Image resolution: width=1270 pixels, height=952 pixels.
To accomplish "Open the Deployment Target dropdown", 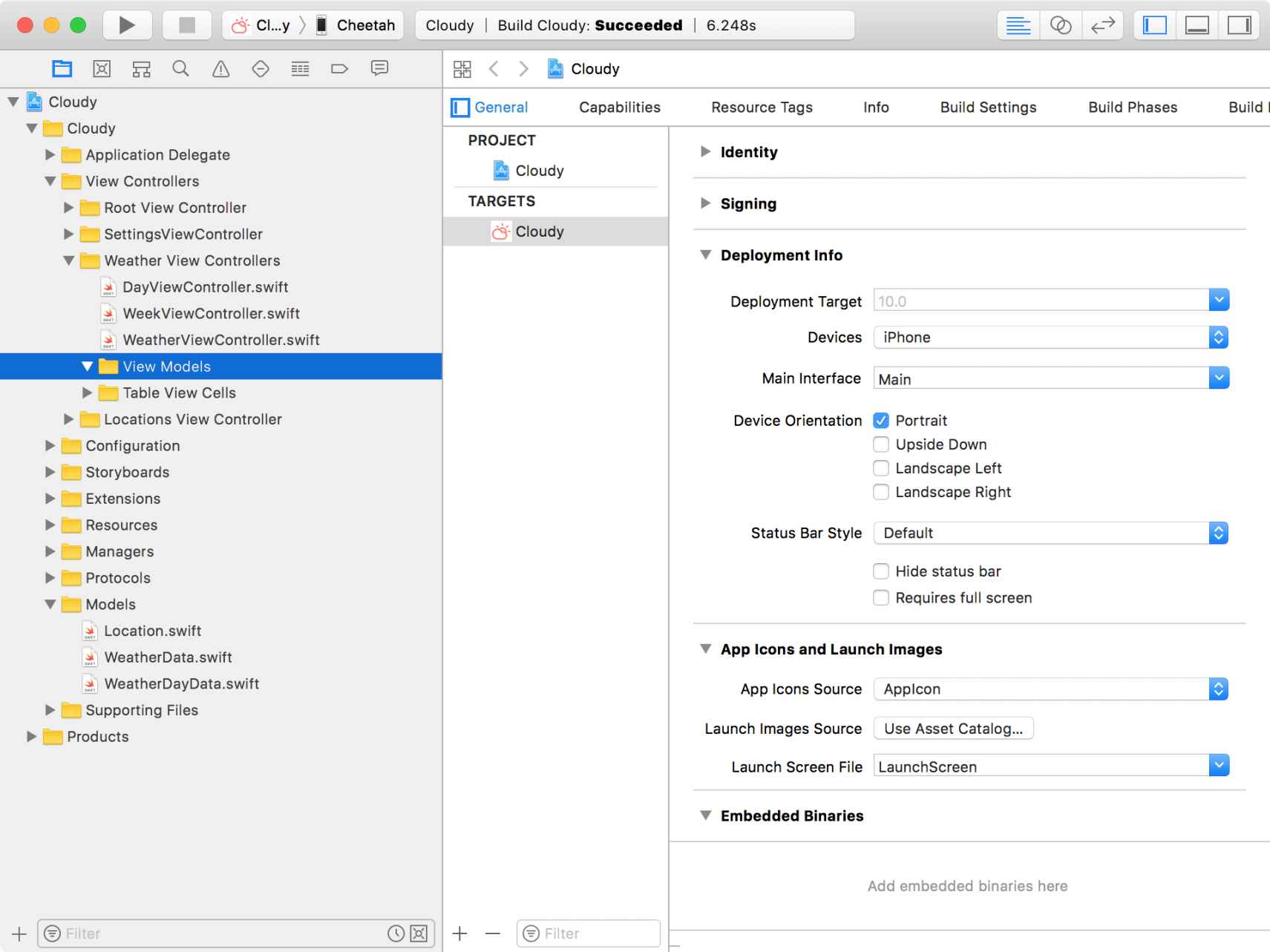I will point(1219,301).
